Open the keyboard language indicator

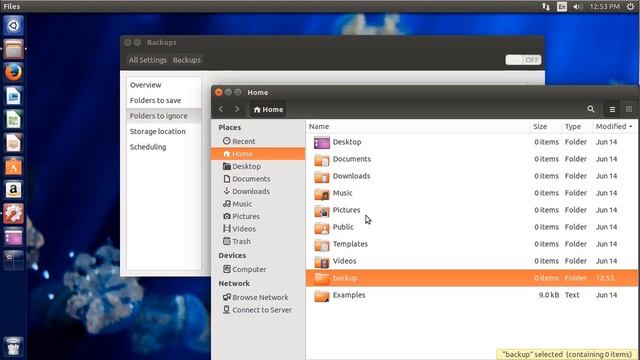pyautogui.click(x=562, y=6)
